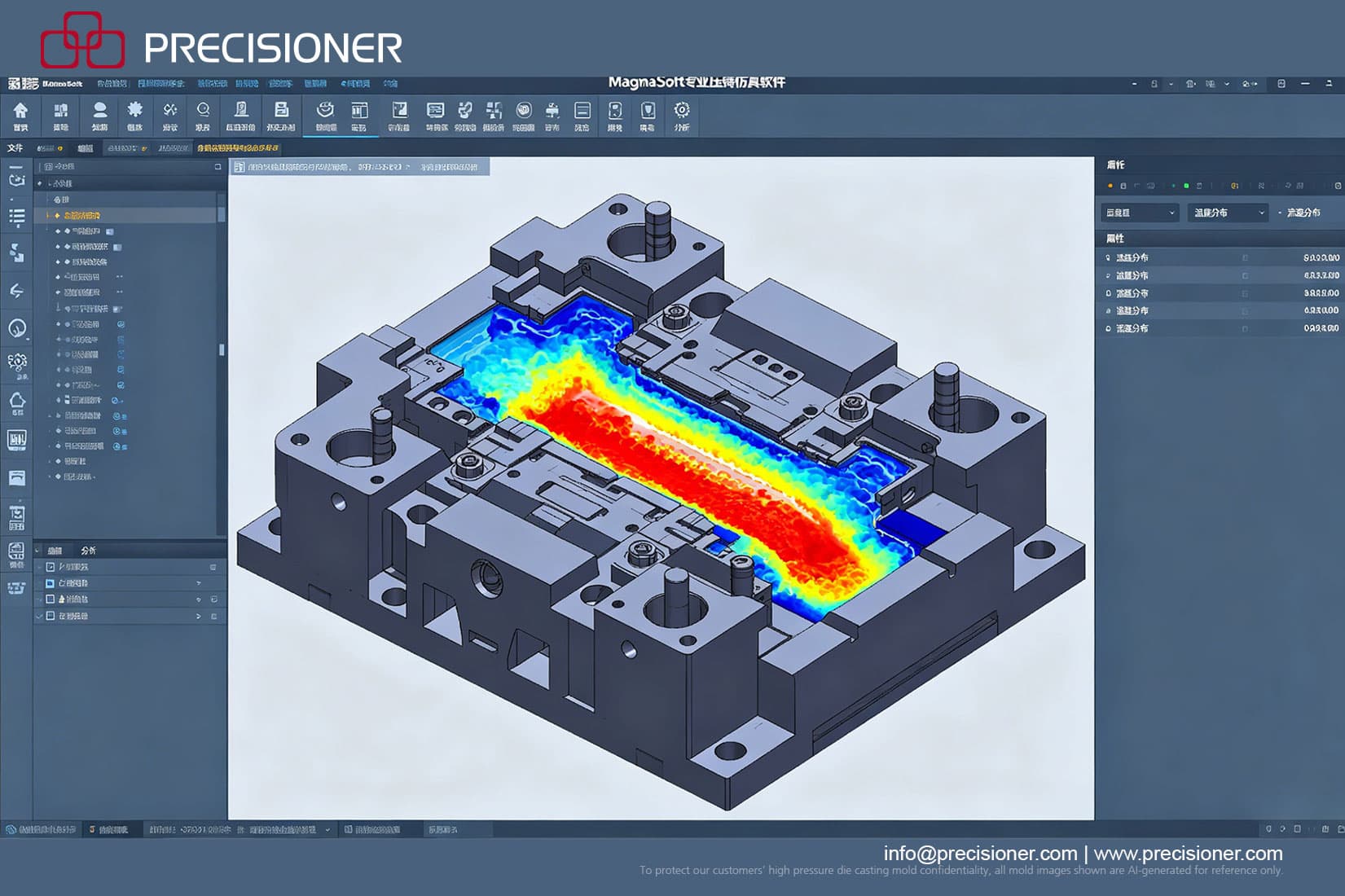Open the 文件 menu tab

point(15,148)
